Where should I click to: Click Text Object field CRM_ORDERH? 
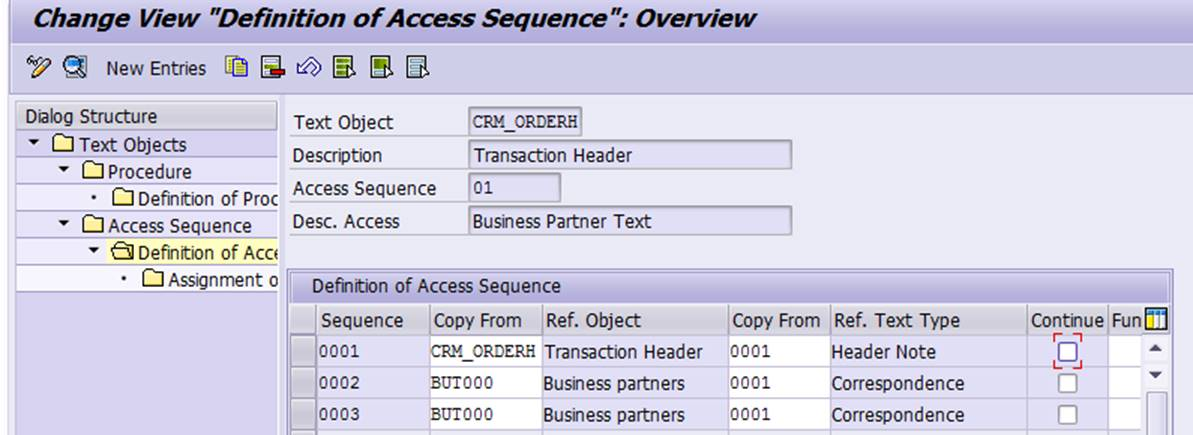click(526, 122)
